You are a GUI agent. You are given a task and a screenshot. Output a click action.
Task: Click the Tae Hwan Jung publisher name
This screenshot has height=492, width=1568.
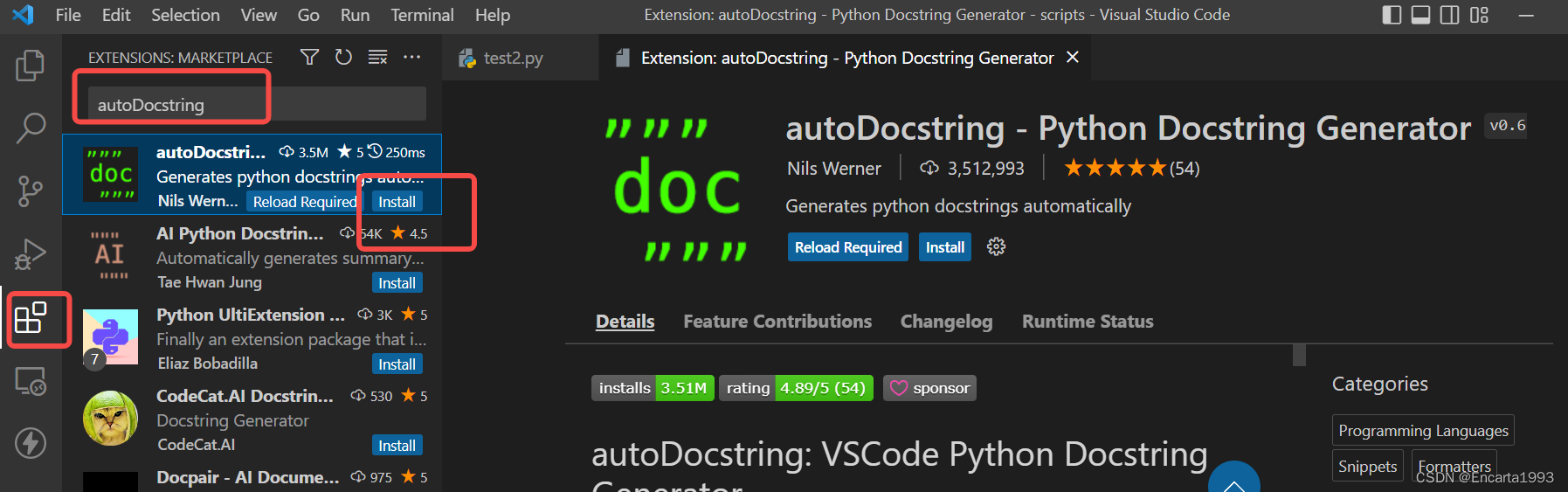[210, 282]
